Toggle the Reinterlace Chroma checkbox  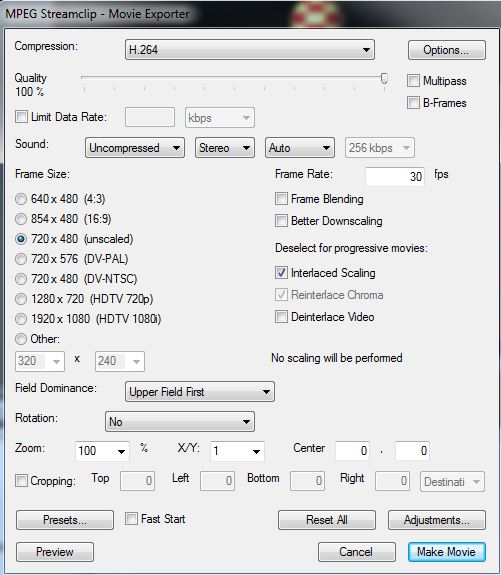281,295
